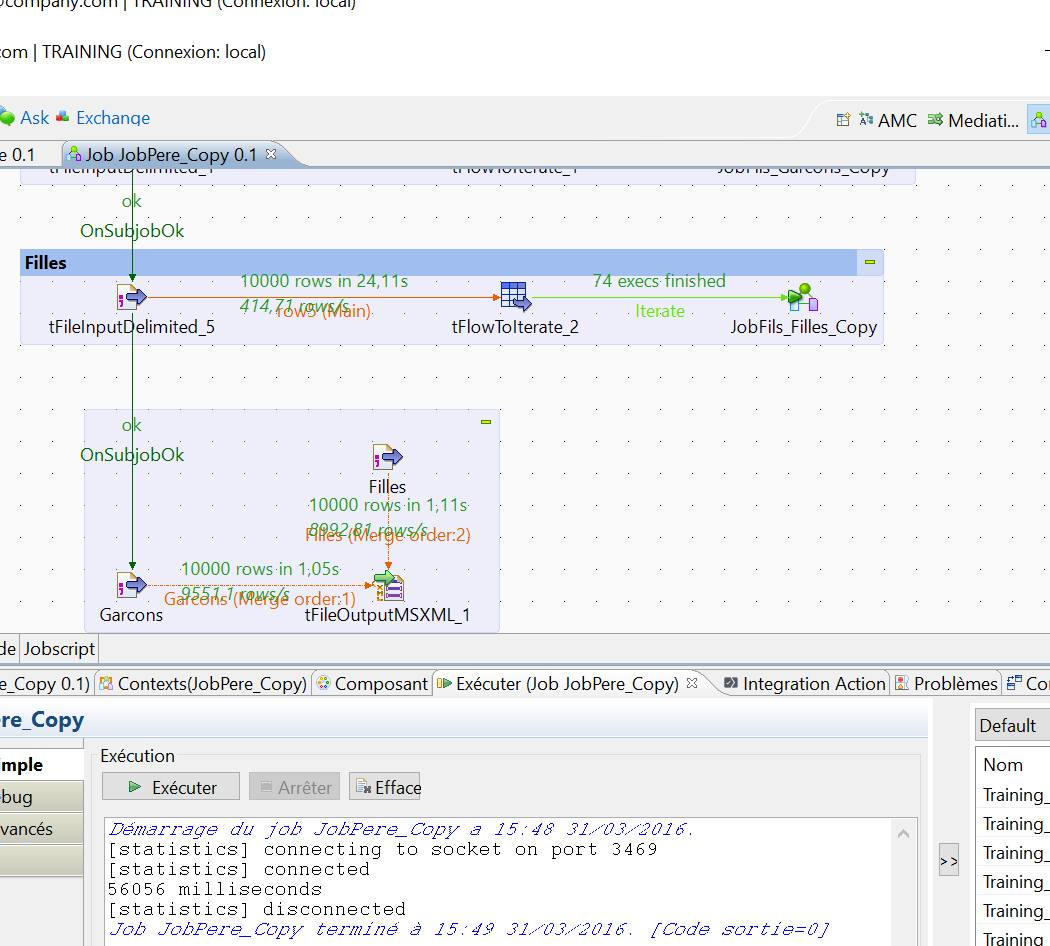Click the Exécuter button to run the job
This screenshot has width=1050, height=946.
click(x=170, y=786)
